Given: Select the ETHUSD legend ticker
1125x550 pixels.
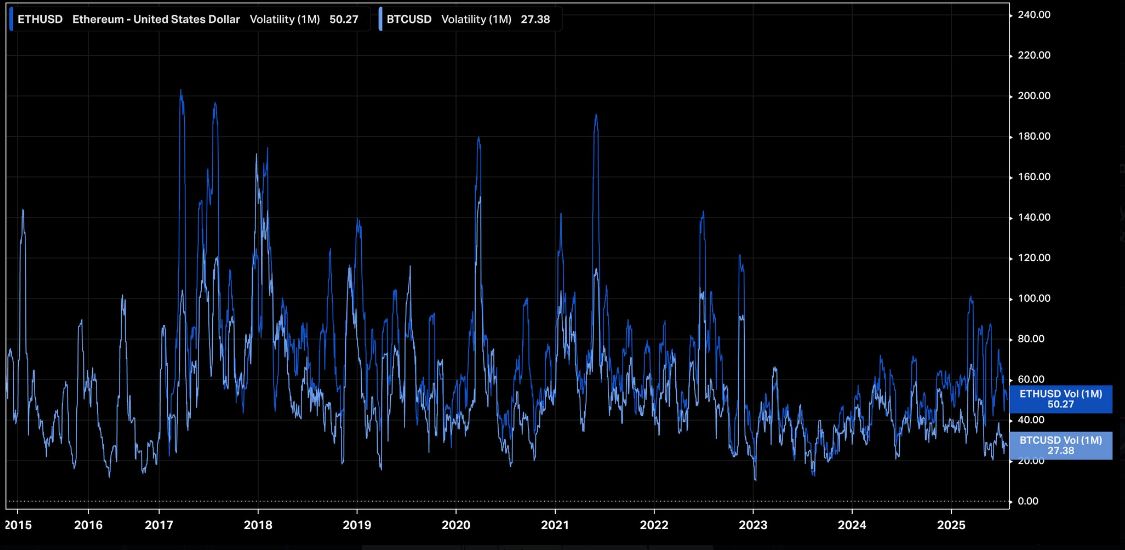Looking at the screenshot, I should click(40, 19).
